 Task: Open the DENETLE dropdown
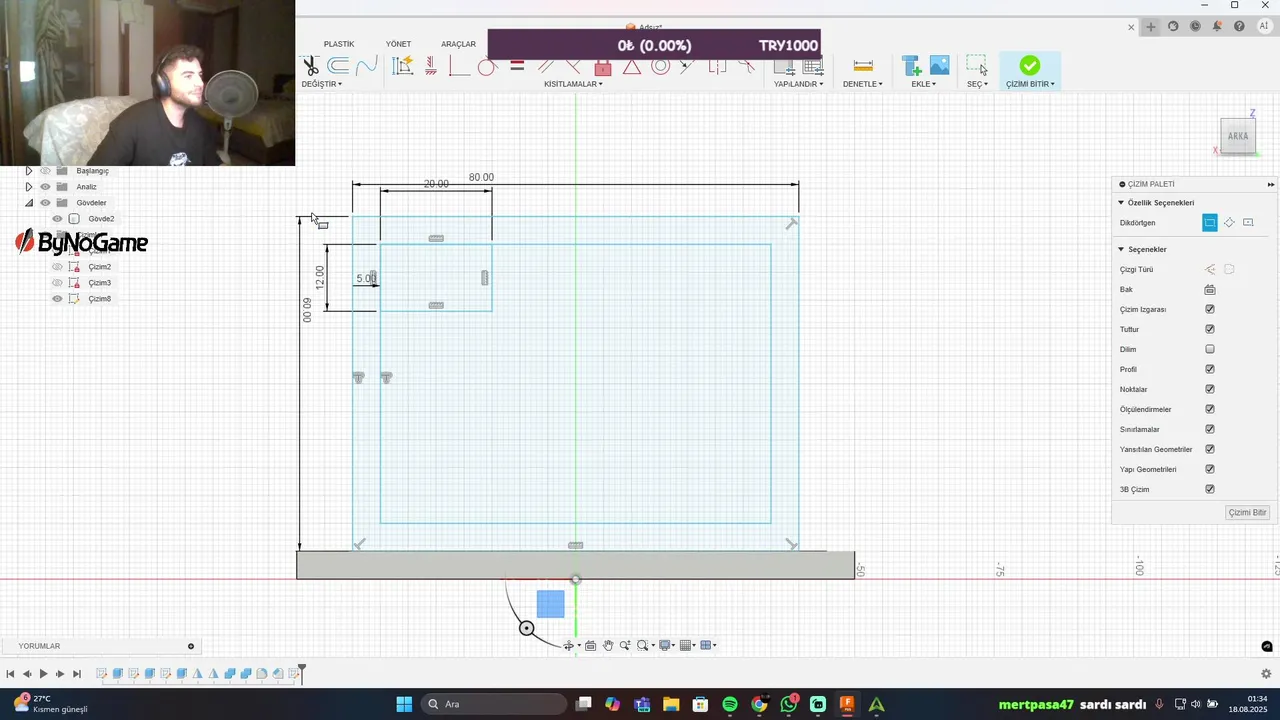[x=863, y=84]
